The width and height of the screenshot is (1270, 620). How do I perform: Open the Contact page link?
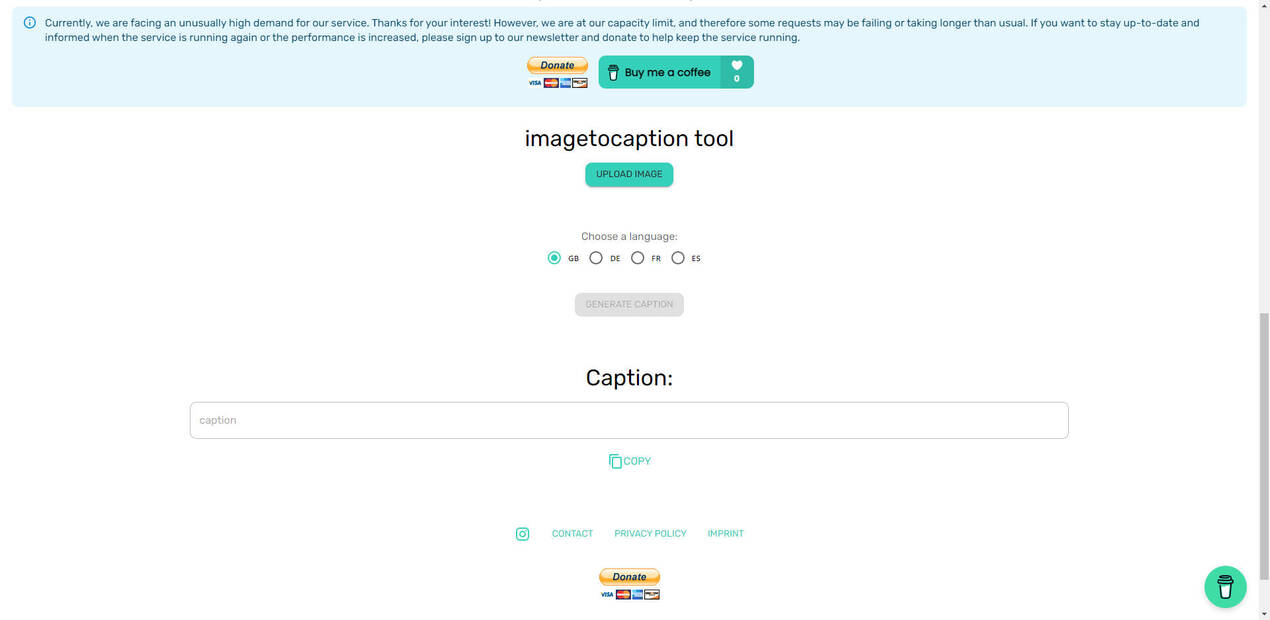572,533
